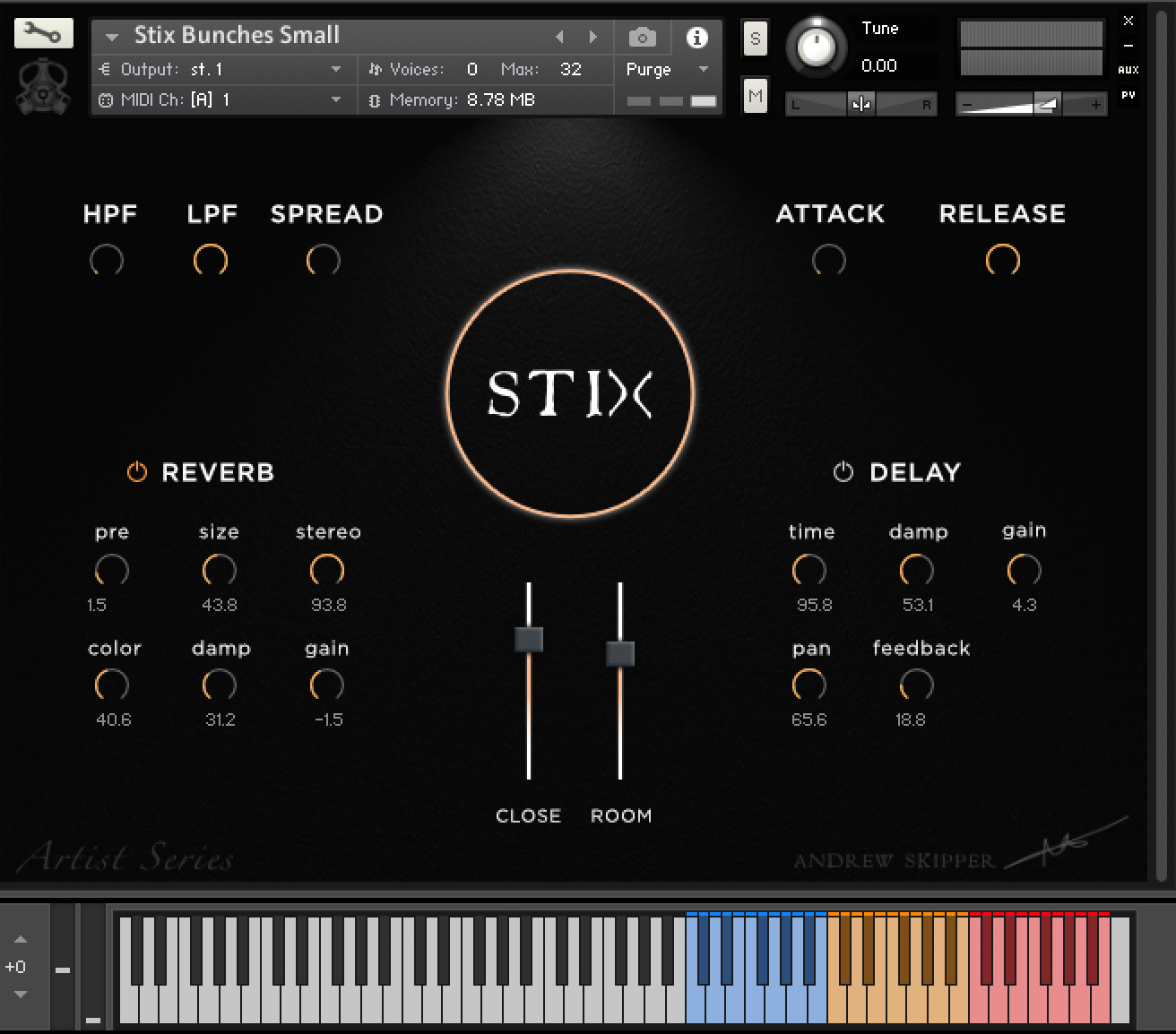Click the delay pan knob

tap(809, 686)
